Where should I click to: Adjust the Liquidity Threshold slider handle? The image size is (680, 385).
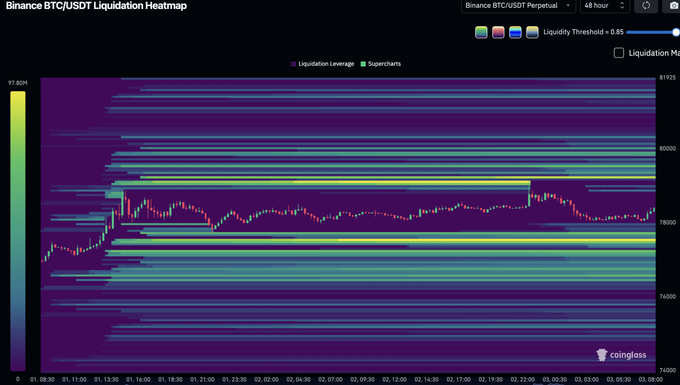point(676,32)
